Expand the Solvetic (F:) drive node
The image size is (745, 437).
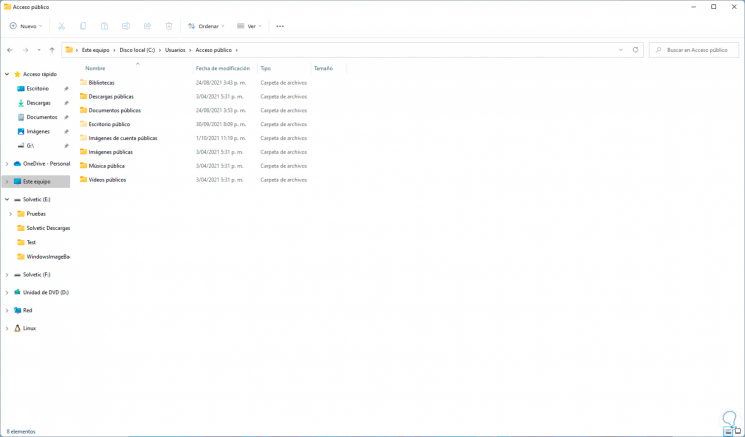point(7,275)
